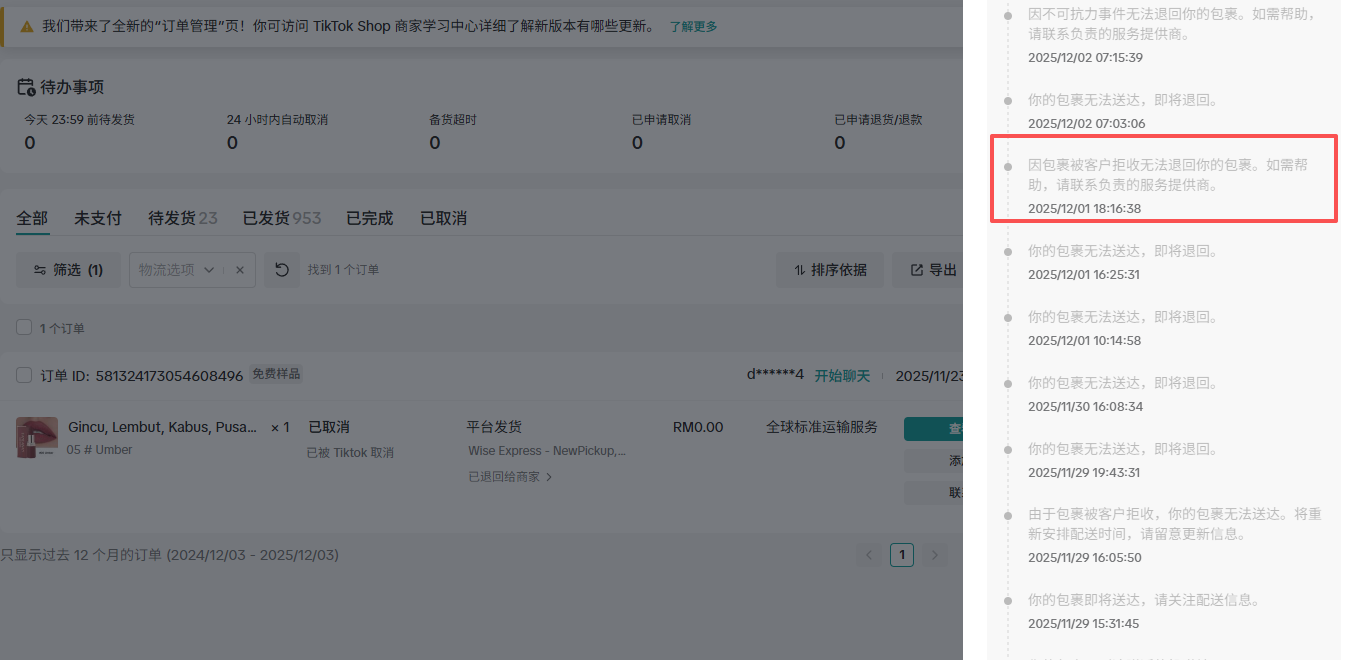Screen dimensions: 1357x660
Task: Go to next page with the right arrow
Action: coord(933,554)
